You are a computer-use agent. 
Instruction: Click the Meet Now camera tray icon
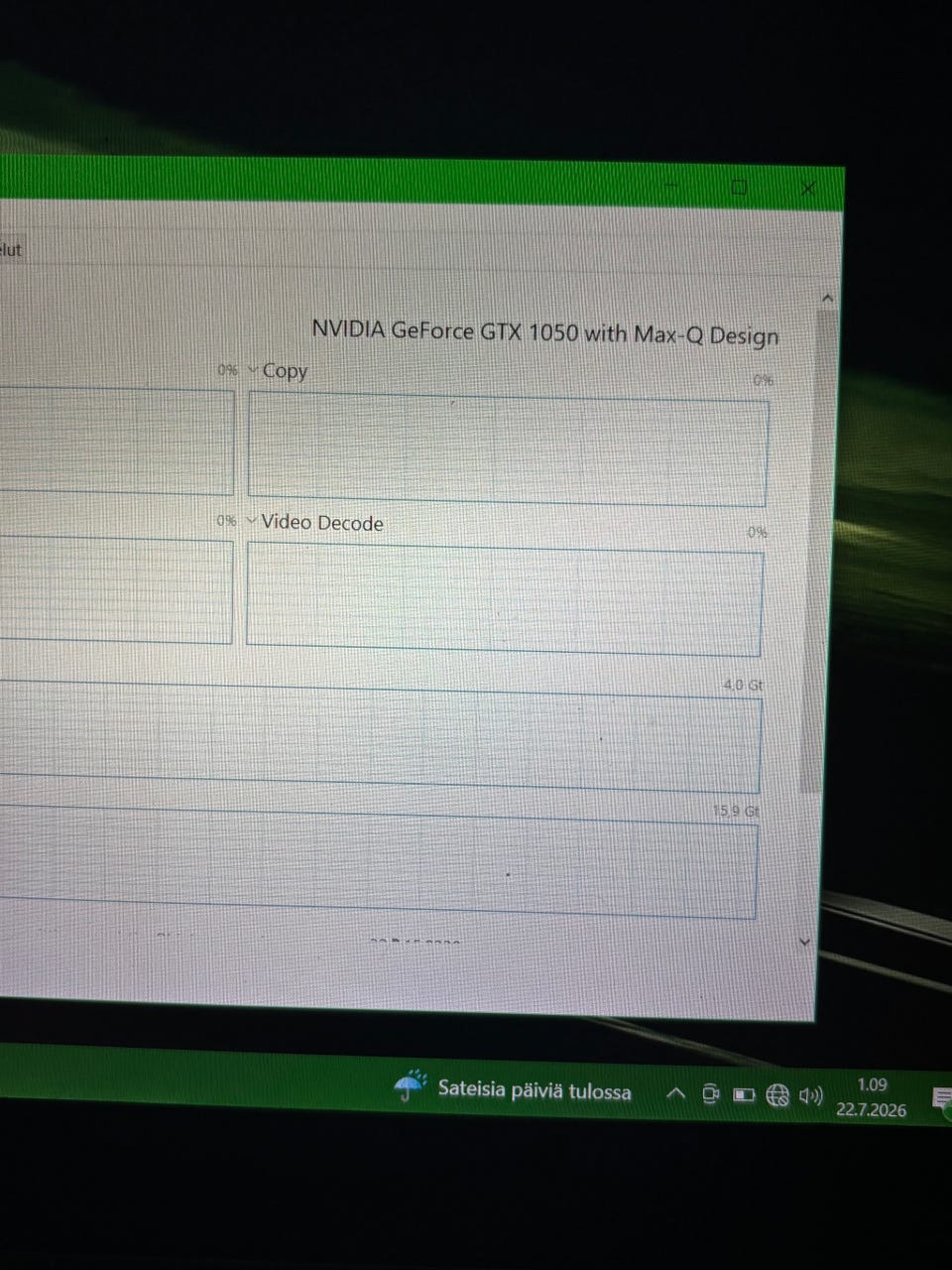point(710,1095)
